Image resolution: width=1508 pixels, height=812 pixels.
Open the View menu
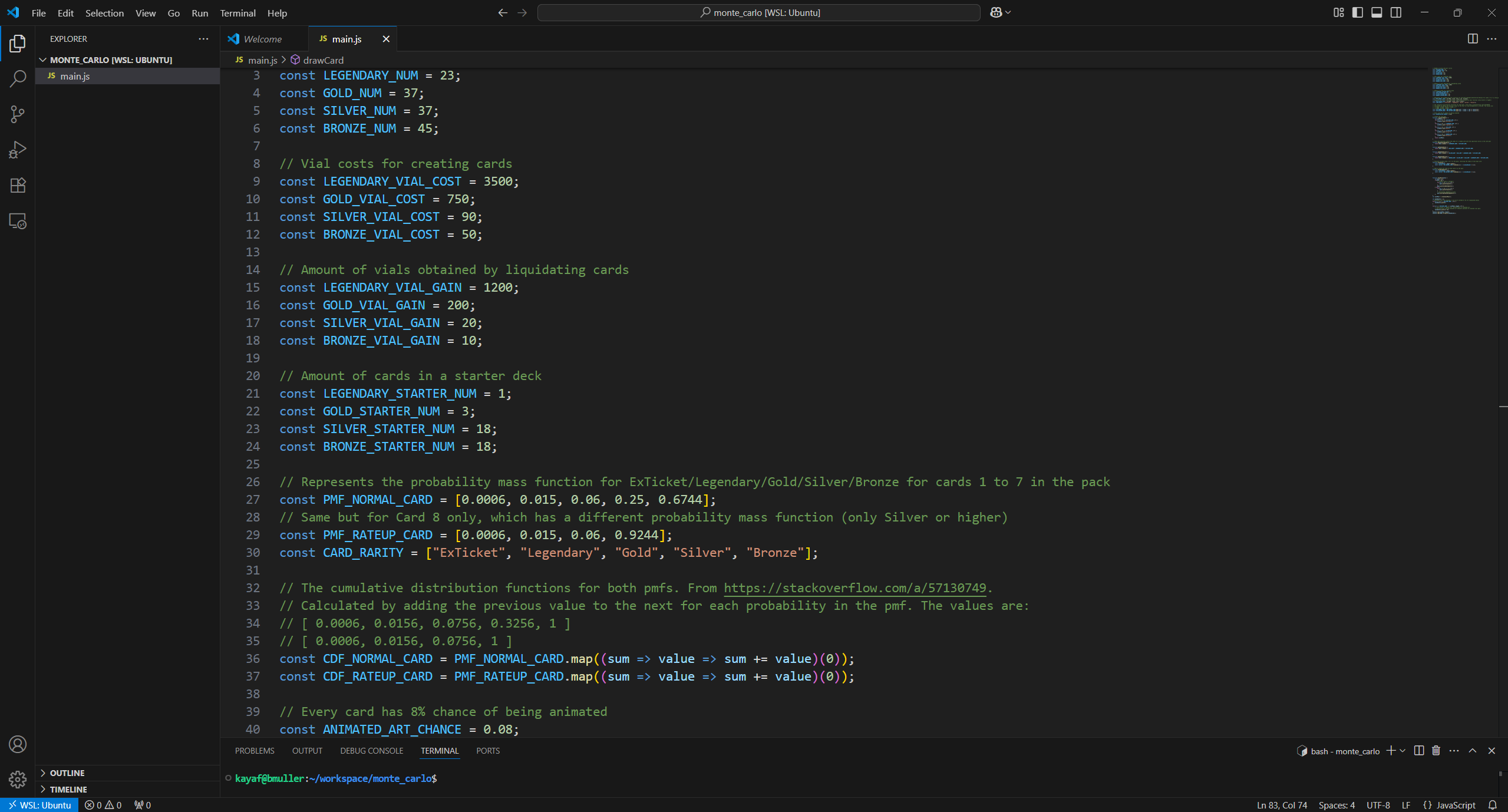pyautogui.click(x=146, y=13)
